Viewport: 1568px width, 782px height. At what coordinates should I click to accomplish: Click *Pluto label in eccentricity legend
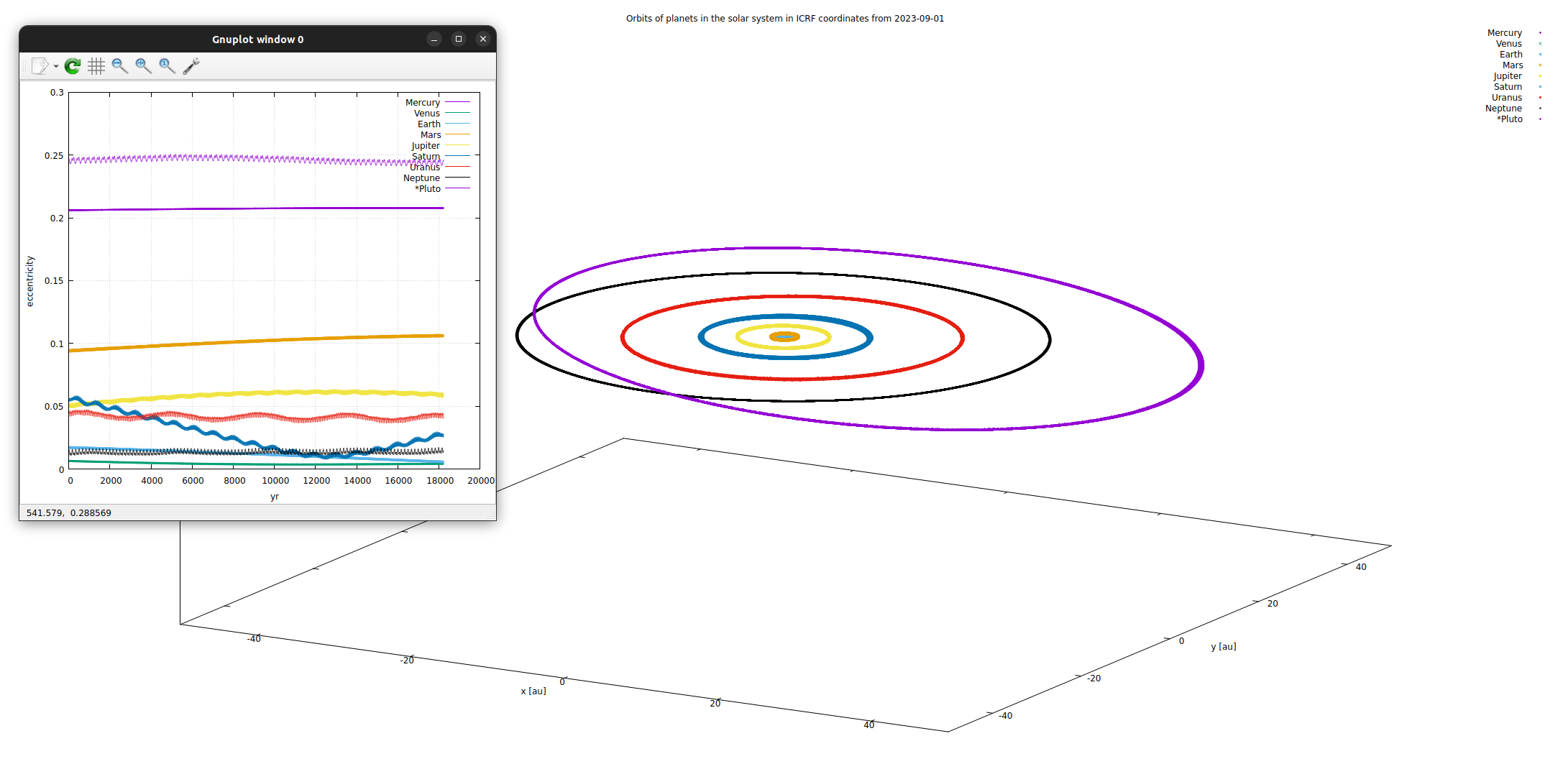(427, 189)
